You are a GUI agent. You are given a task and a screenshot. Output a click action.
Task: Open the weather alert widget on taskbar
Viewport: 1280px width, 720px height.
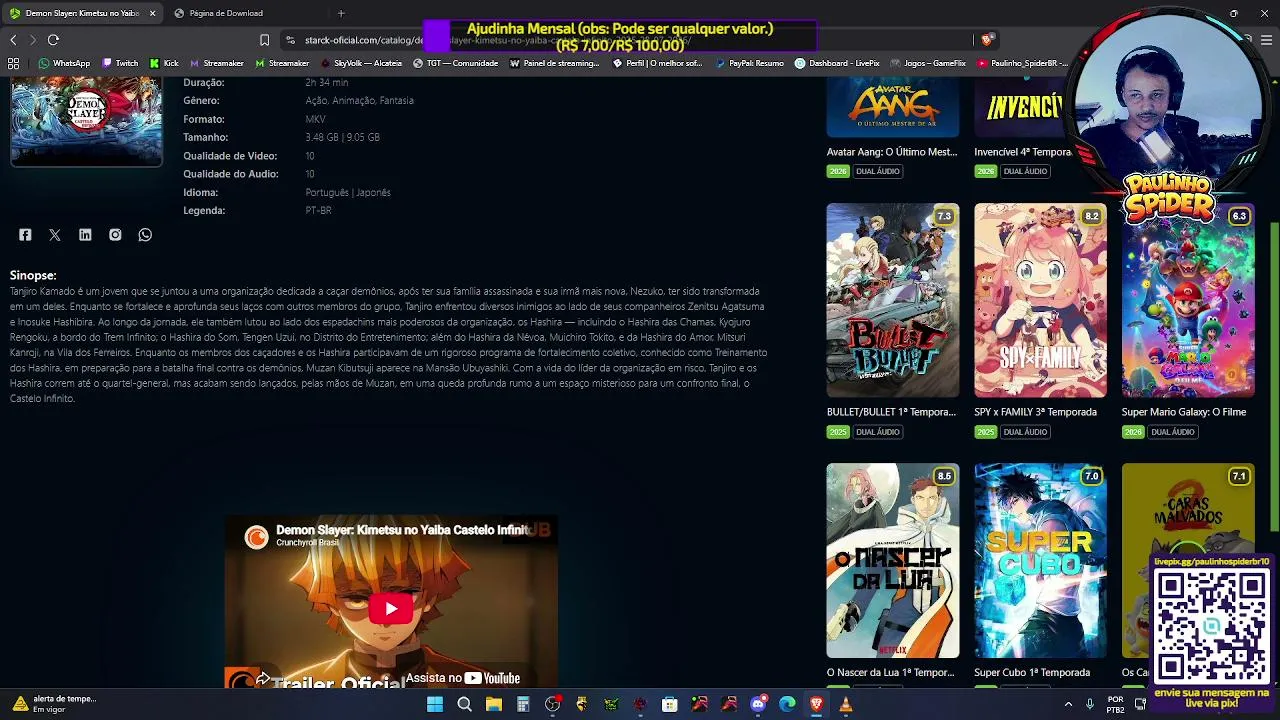(55, 704)
